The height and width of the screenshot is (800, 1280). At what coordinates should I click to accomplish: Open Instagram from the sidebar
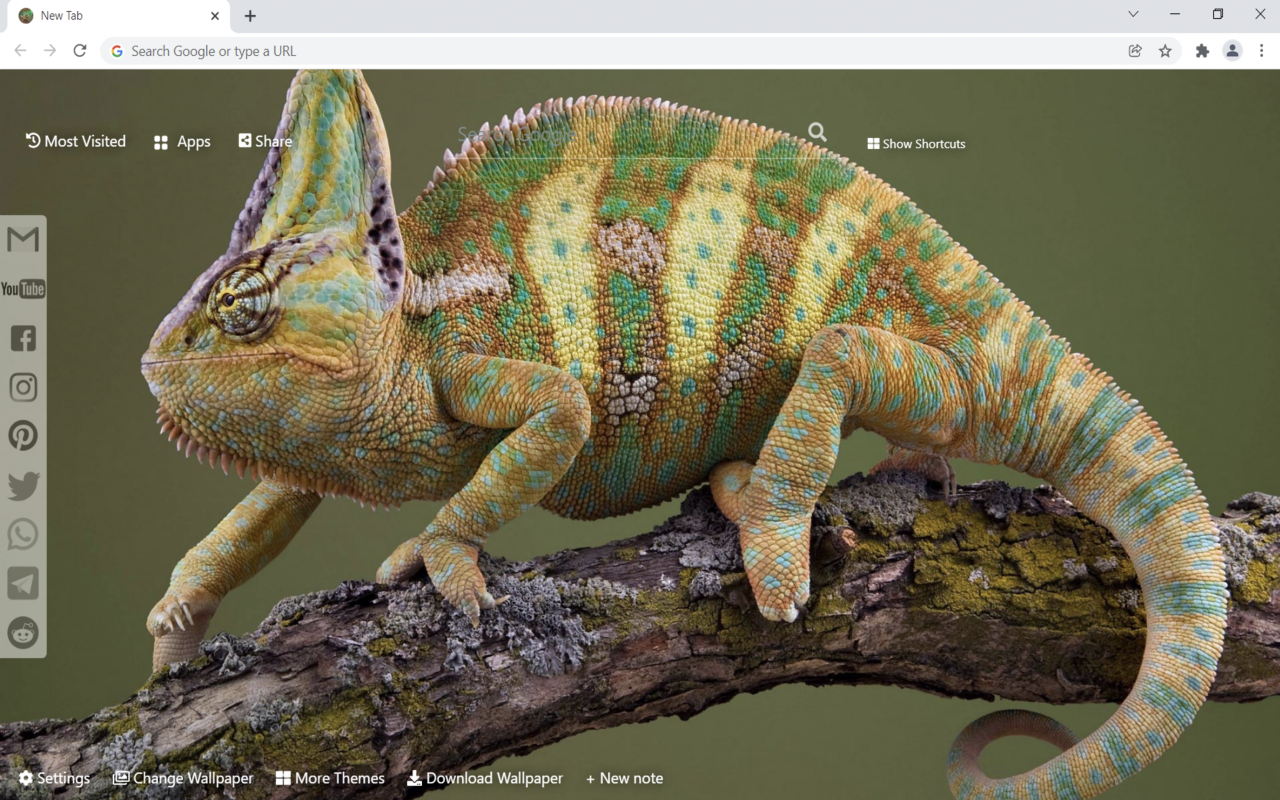coord(23,387)
